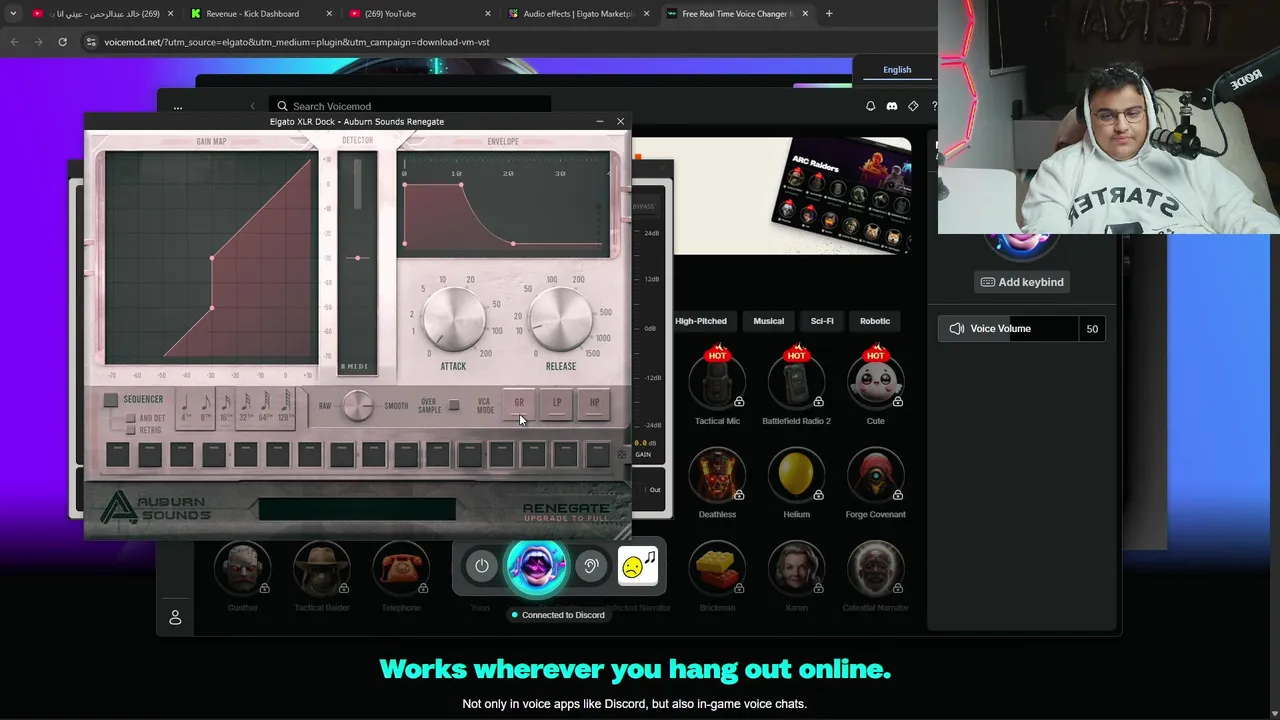Choose the Battlefield Radio 2 voice
The height and width of the screenshot is (720, 1280).
pos(796,381)
